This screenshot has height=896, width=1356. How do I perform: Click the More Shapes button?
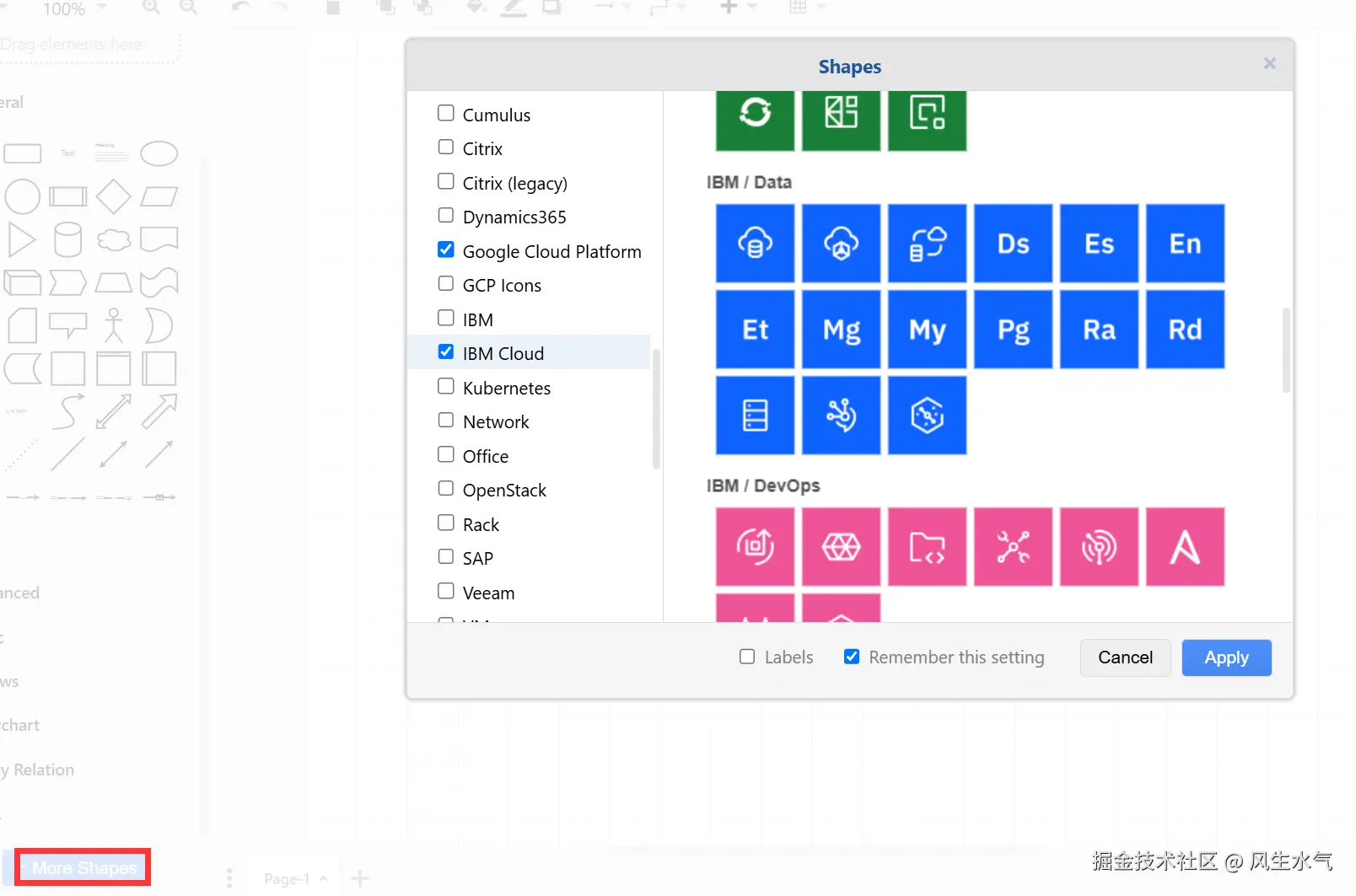pyautogui.click(x=83, y=867)
